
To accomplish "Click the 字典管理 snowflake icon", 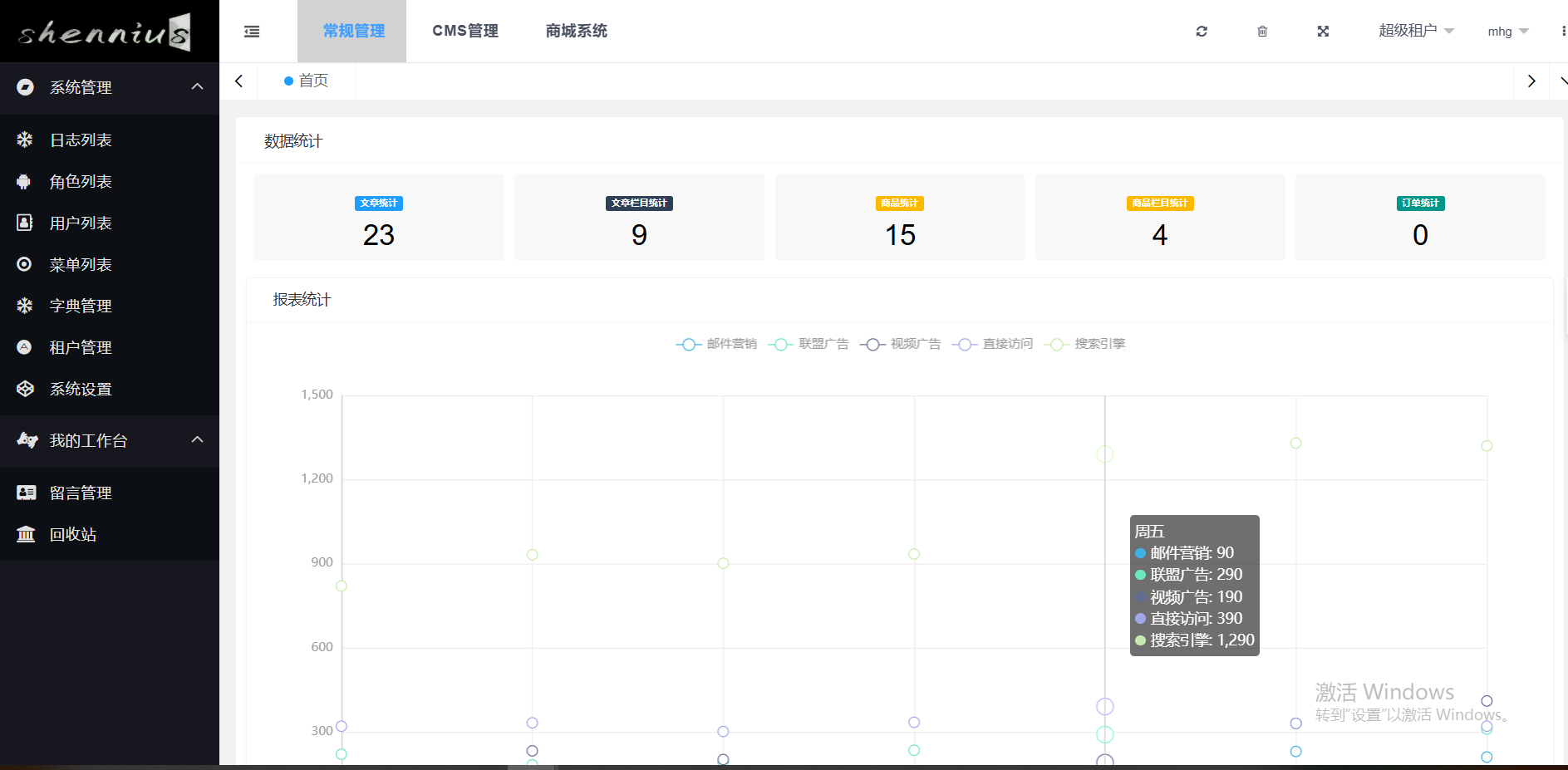I will click(25, 306).
